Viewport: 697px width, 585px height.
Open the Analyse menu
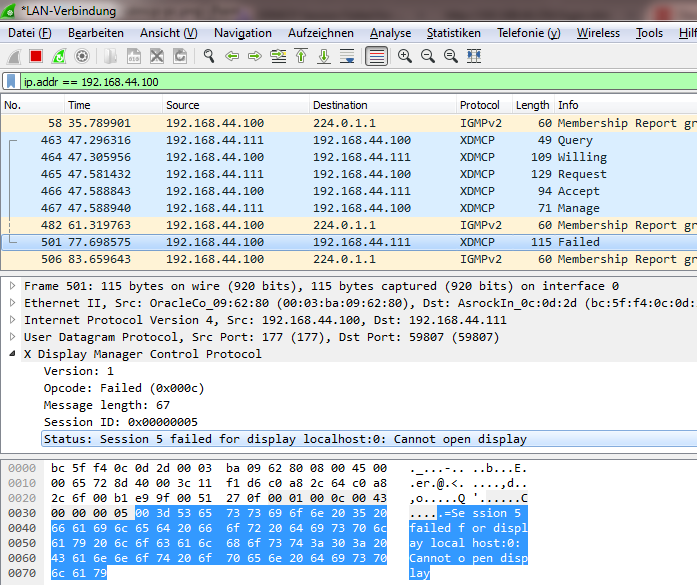390,33
